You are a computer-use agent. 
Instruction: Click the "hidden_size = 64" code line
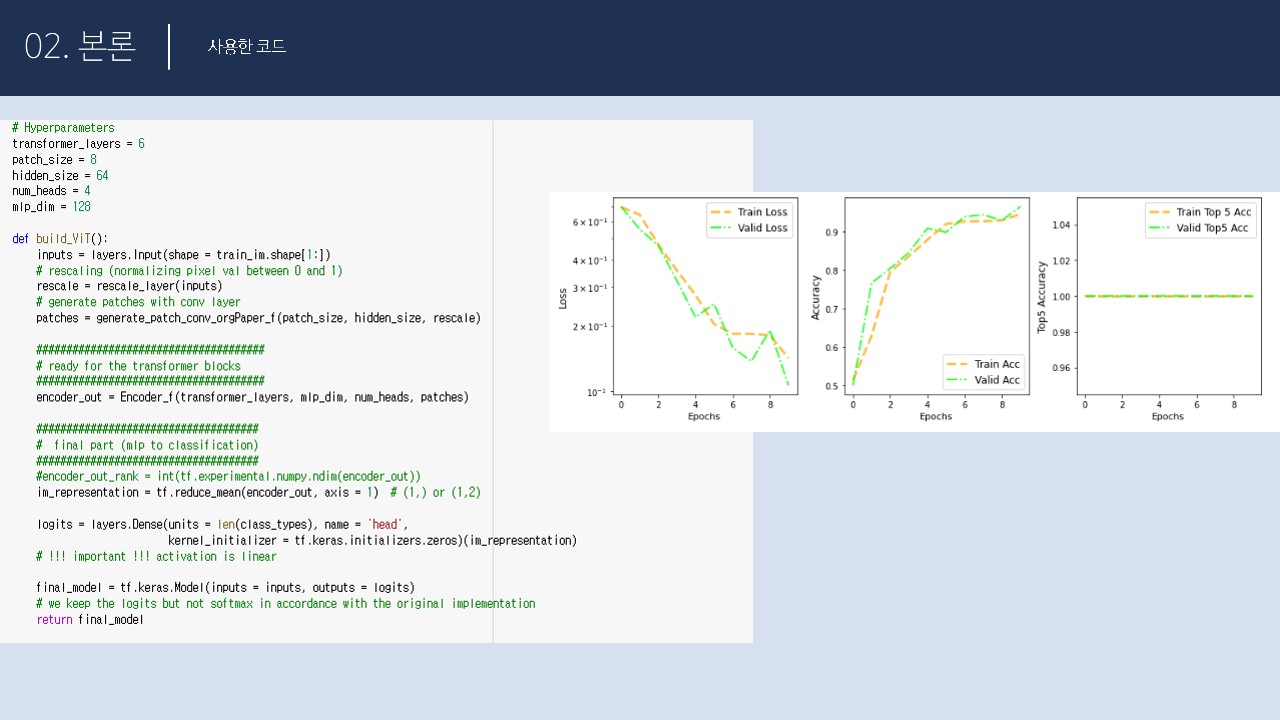tap(60, 176)
